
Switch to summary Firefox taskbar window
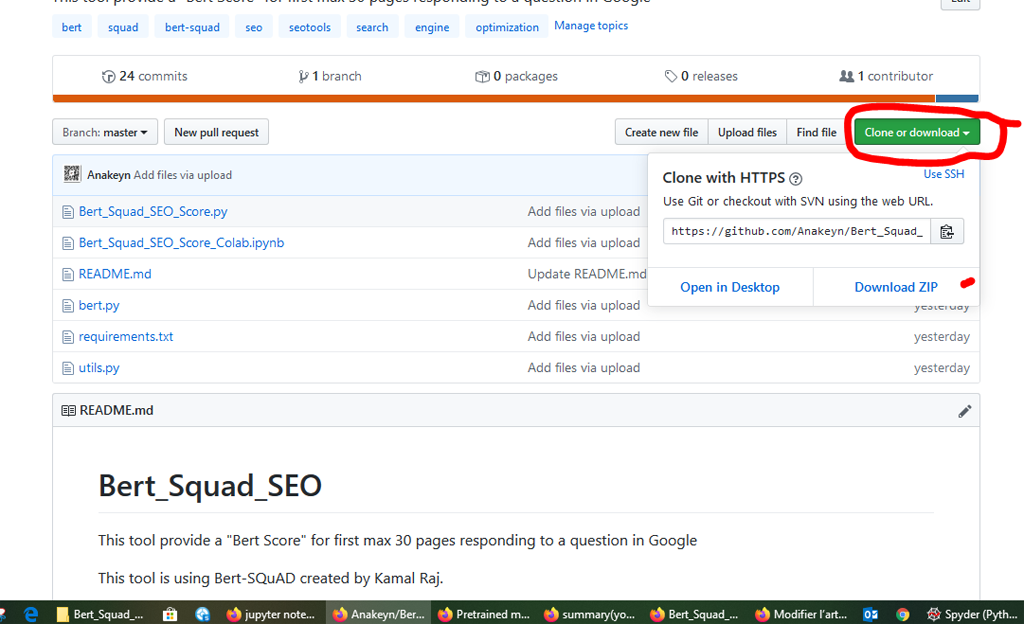coord(590,614)
